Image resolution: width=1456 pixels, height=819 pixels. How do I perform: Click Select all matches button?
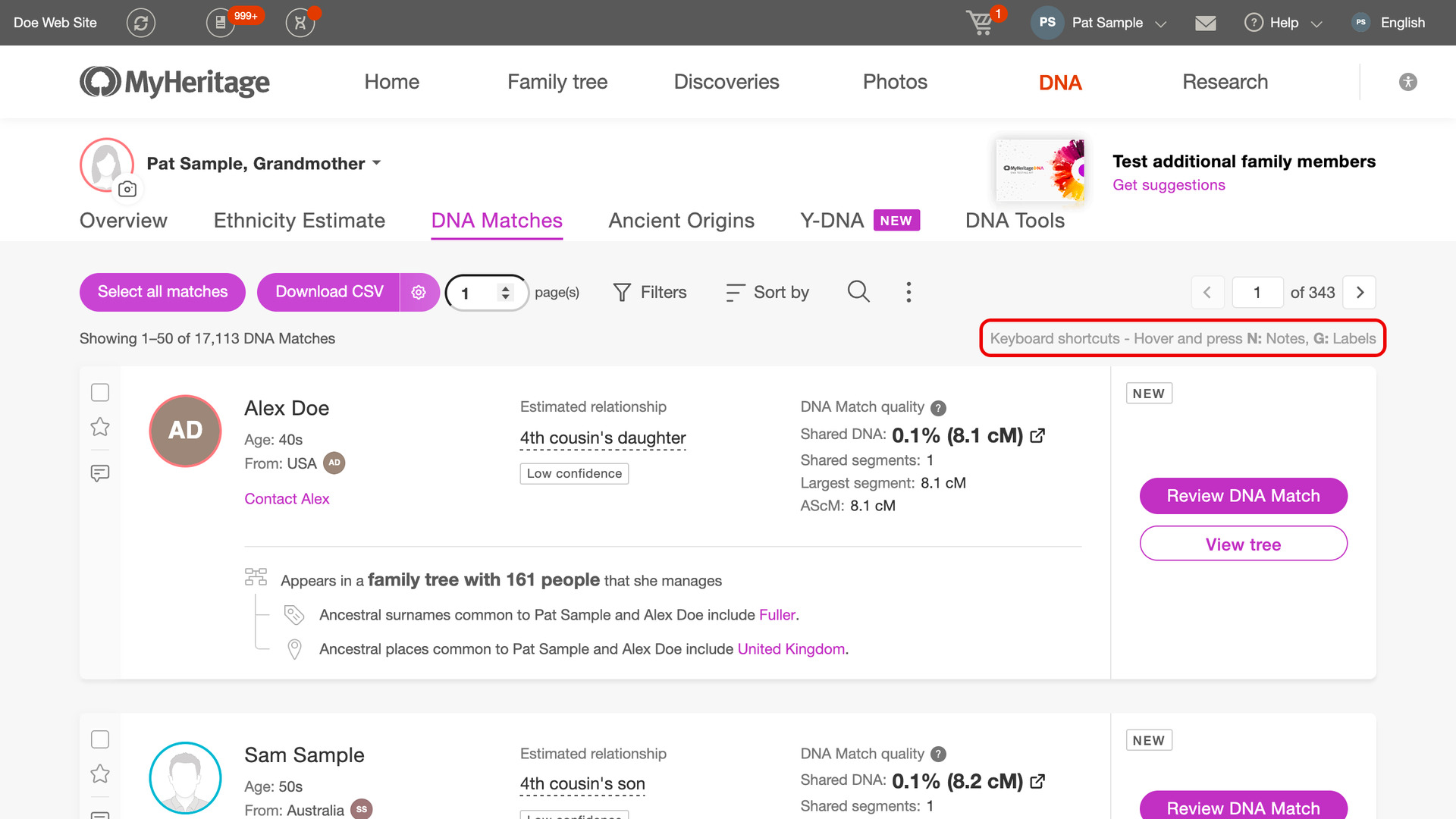pyautogui.click(x=162, y=292)
